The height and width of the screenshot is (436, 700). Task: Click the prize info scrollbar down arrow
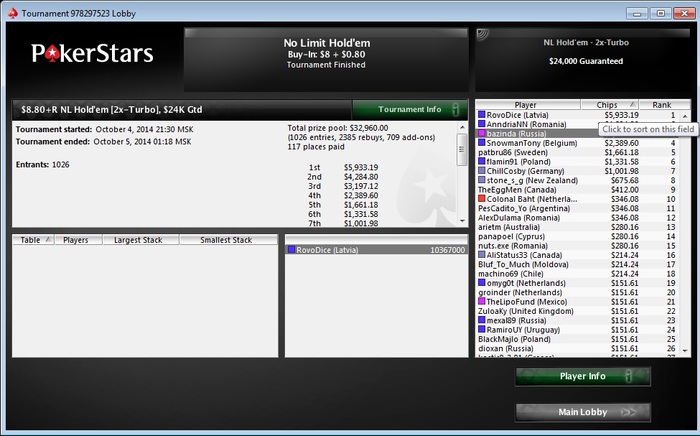(462, 221)
